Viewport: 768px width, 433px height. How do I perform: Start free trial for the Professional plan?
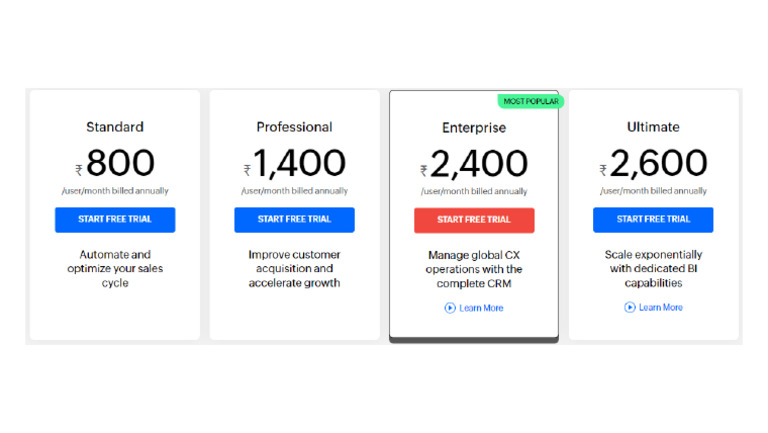click(x=294, y=220)
